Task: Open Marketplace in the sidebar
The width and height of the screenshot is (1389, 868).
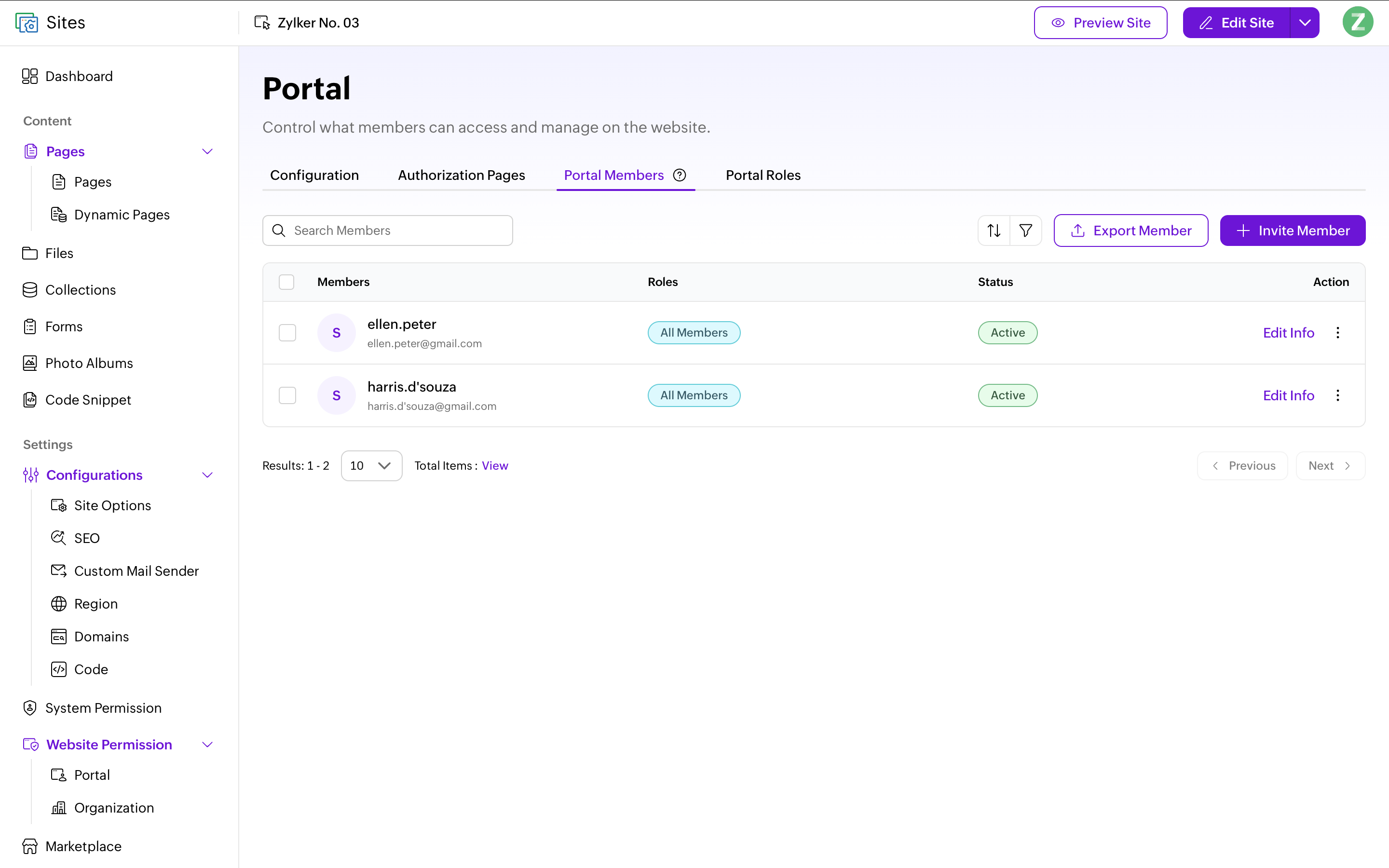Action: [x=72, y=846]
